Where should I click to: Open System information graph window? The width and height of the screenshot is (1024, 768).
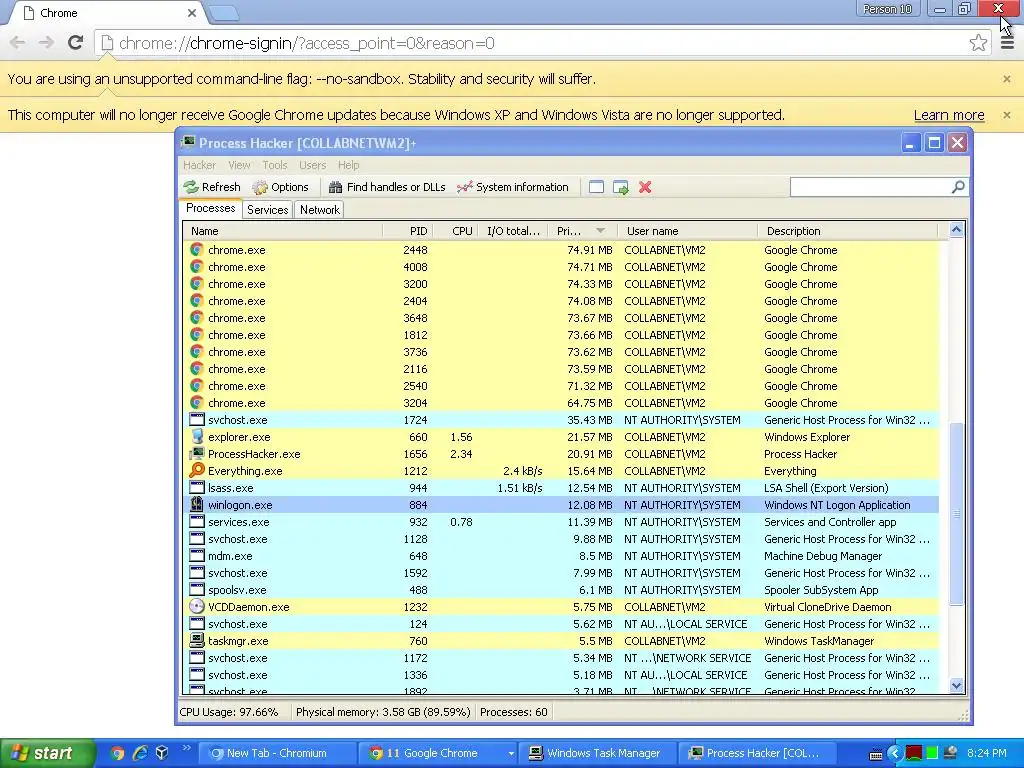tap(513, 187)
